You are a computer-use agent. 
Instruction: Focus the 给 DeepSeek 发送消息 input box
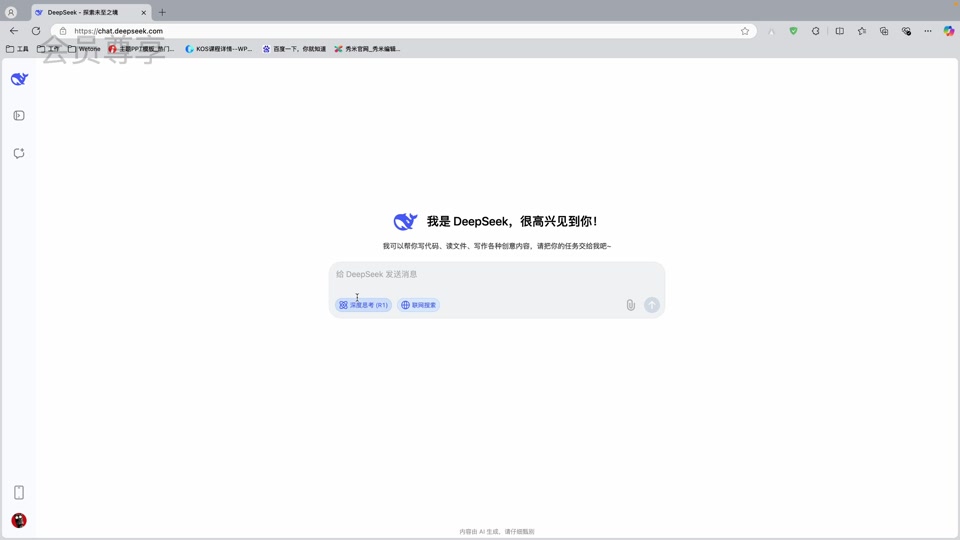tap(497, 274)
